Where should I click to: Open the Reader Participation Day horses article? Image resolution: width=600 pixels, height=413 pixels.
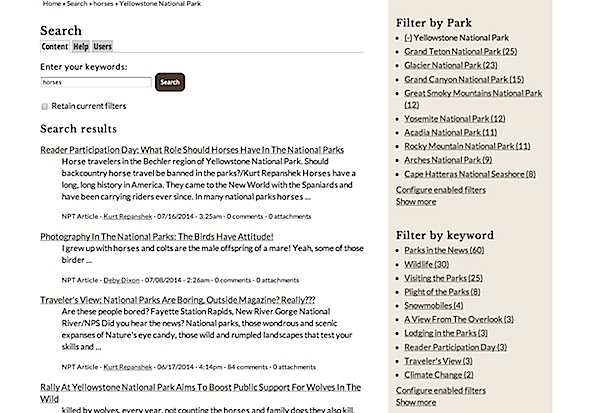point(192,150)
